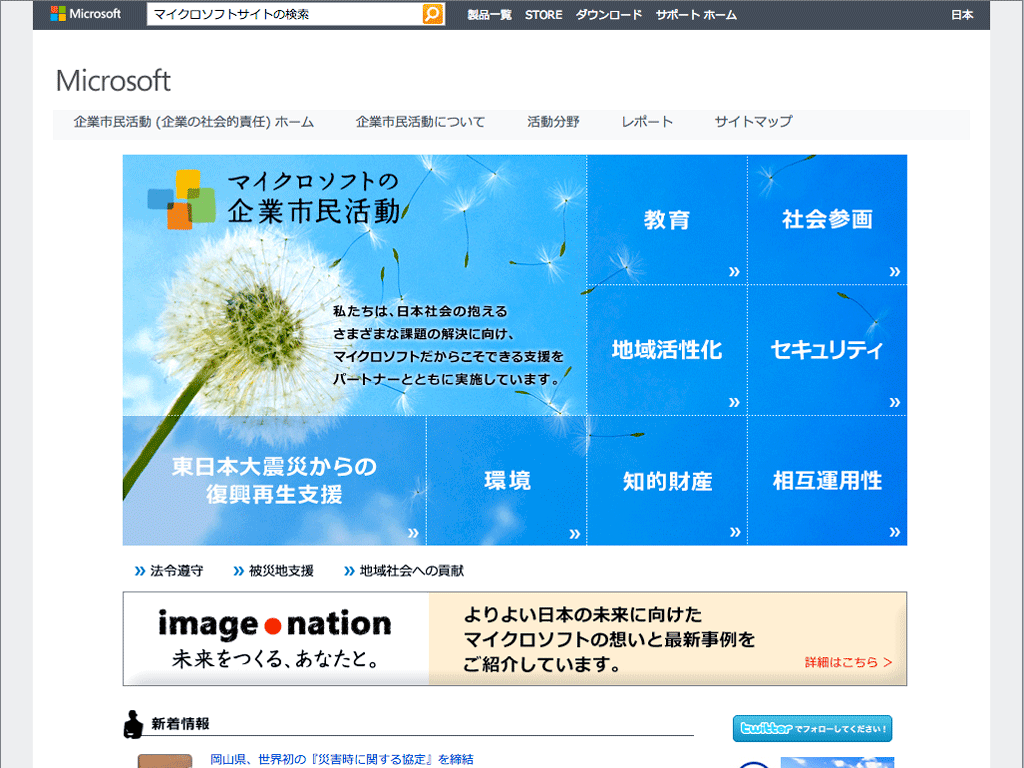
Task: Click the double-chevron arrow on 知的財産 tile
Action: pos(735,532)
